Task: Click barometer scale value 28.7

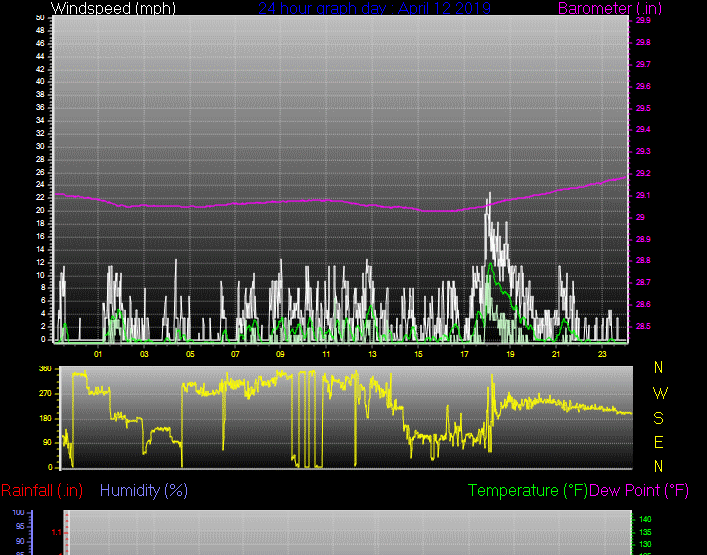Action: 643,282
